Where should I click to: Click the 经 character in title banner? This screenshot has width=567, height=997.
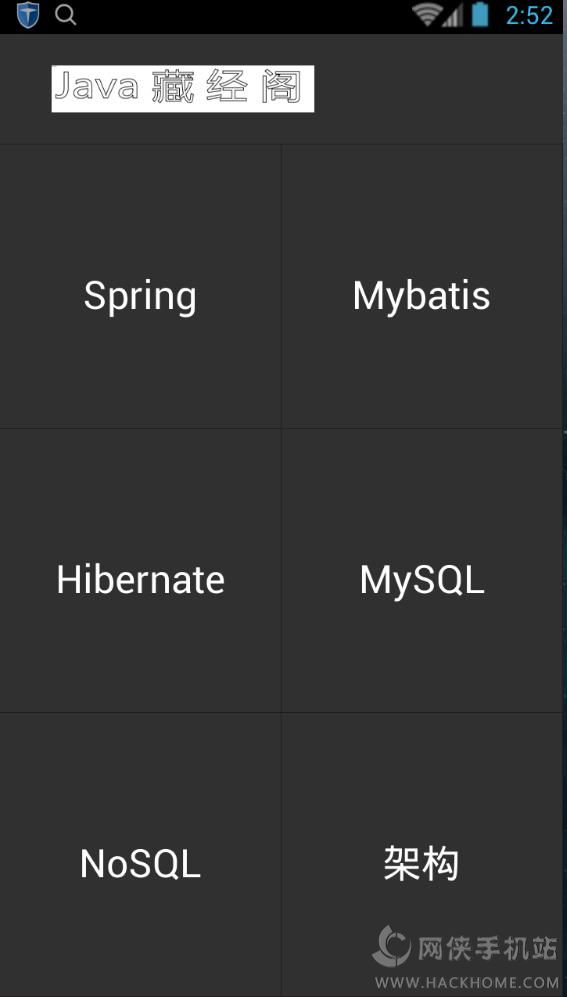point(228,86)
